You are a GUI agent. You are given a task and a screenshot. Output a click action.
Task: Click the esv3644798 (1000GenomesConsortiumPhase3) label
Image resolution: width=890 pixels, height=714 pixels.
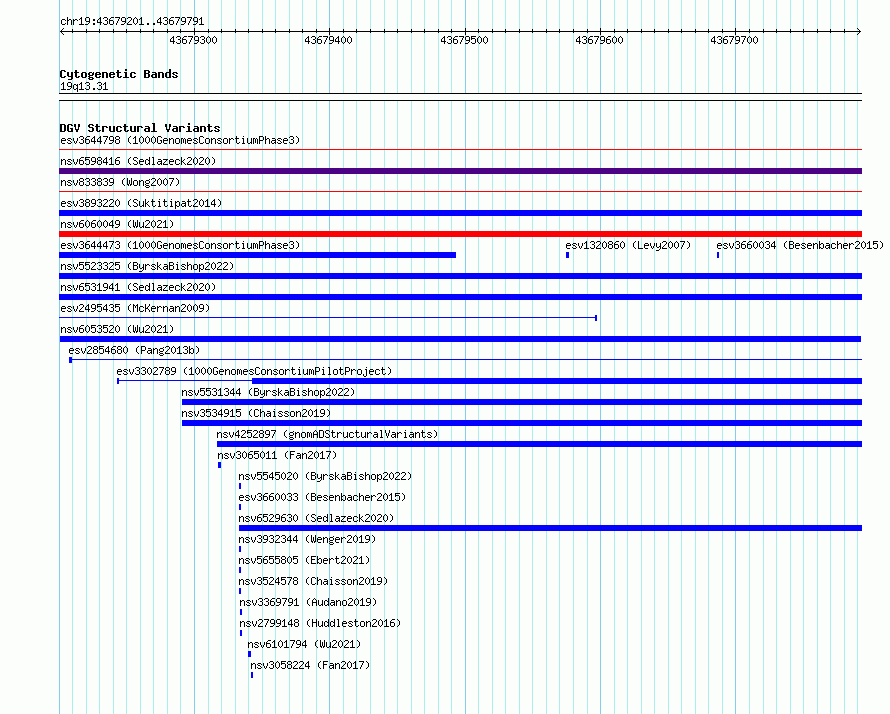(180, 140)
